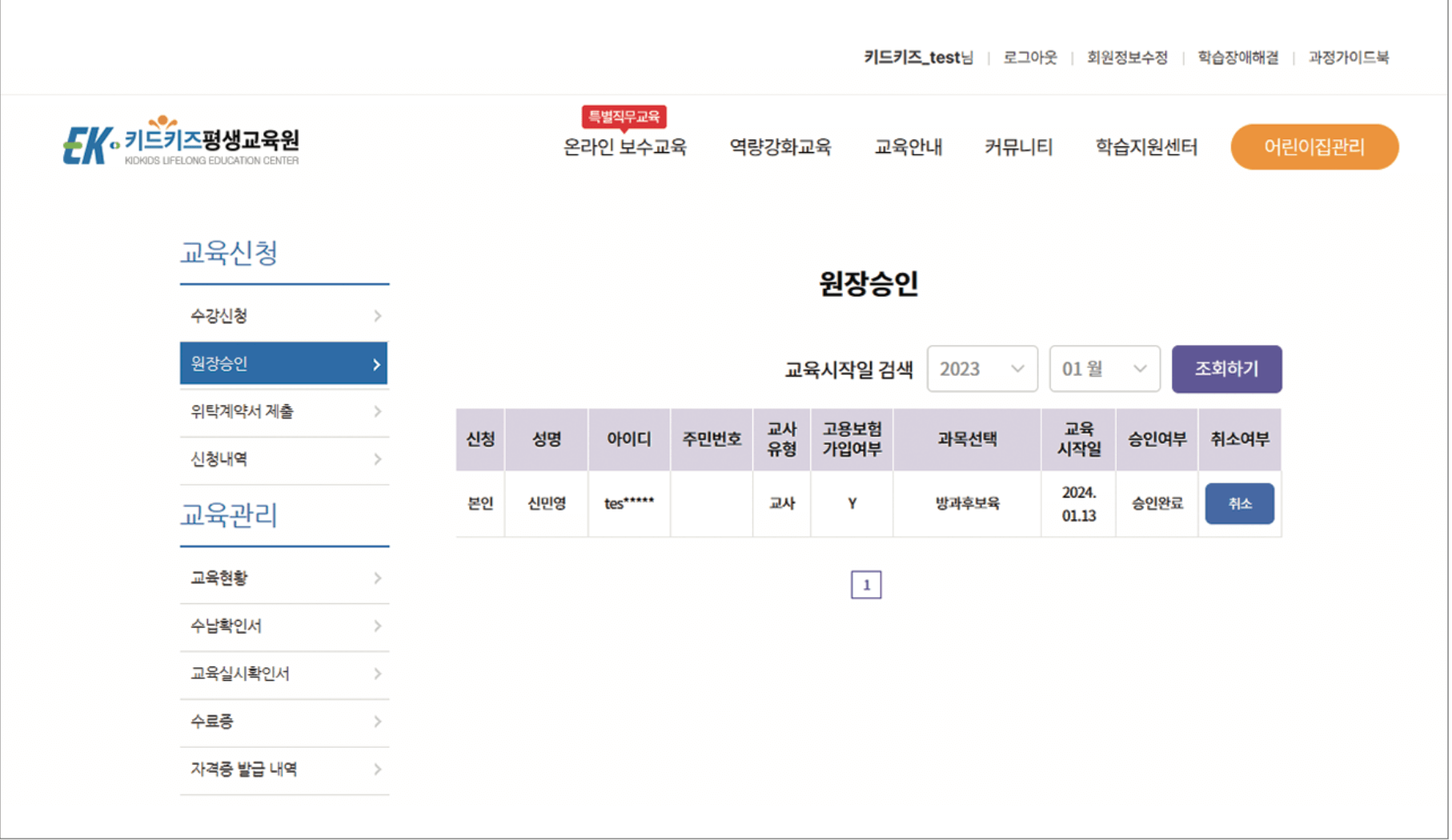Viewport: 1452px width, 840px height.
Task: Open the year dropdown showing 2023
Action: (x=982, y=369)
